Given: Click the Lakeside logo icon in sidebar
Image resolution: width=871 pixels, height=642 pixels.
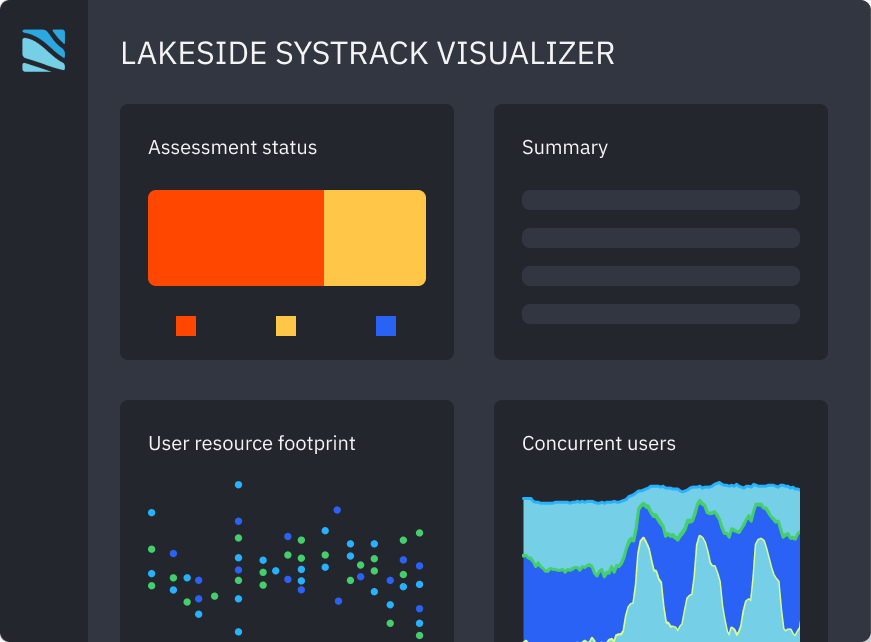Looking at the screenshot, I should click(x=43, y=51).
